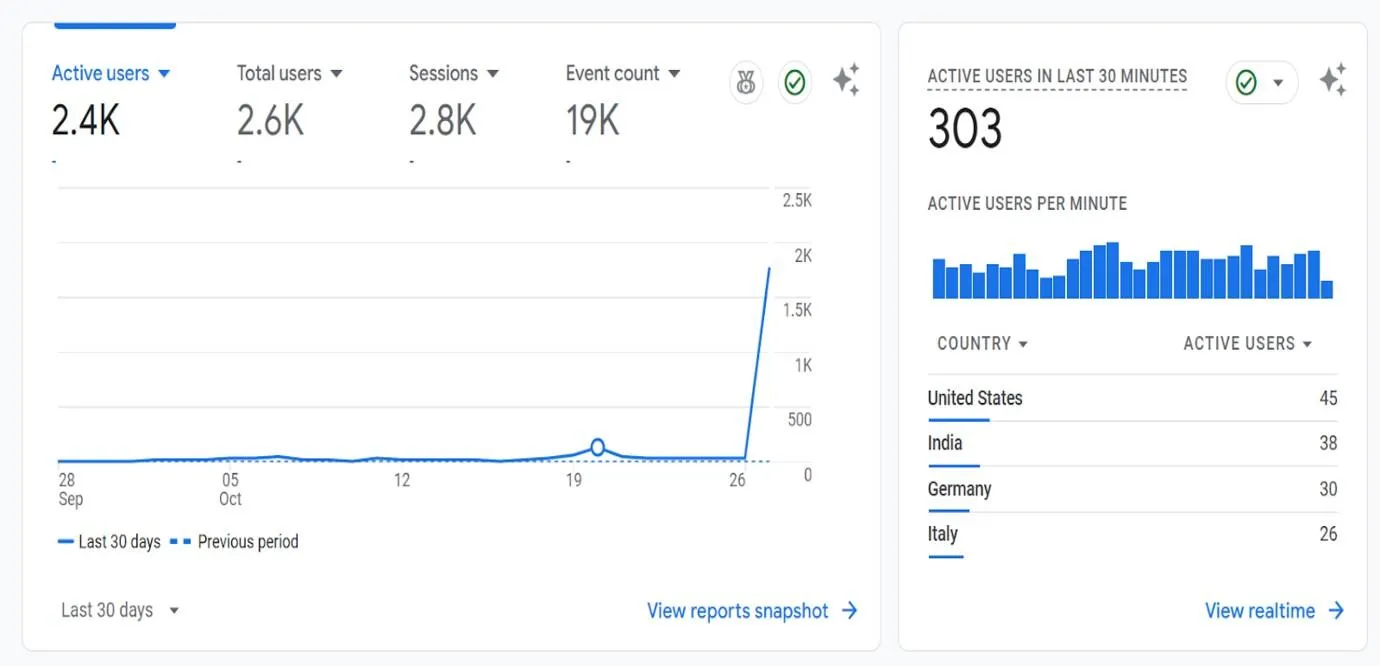Click the medal benchmarking icon
The width and height of the screenshot is (1380, 666).
(745, 82)
